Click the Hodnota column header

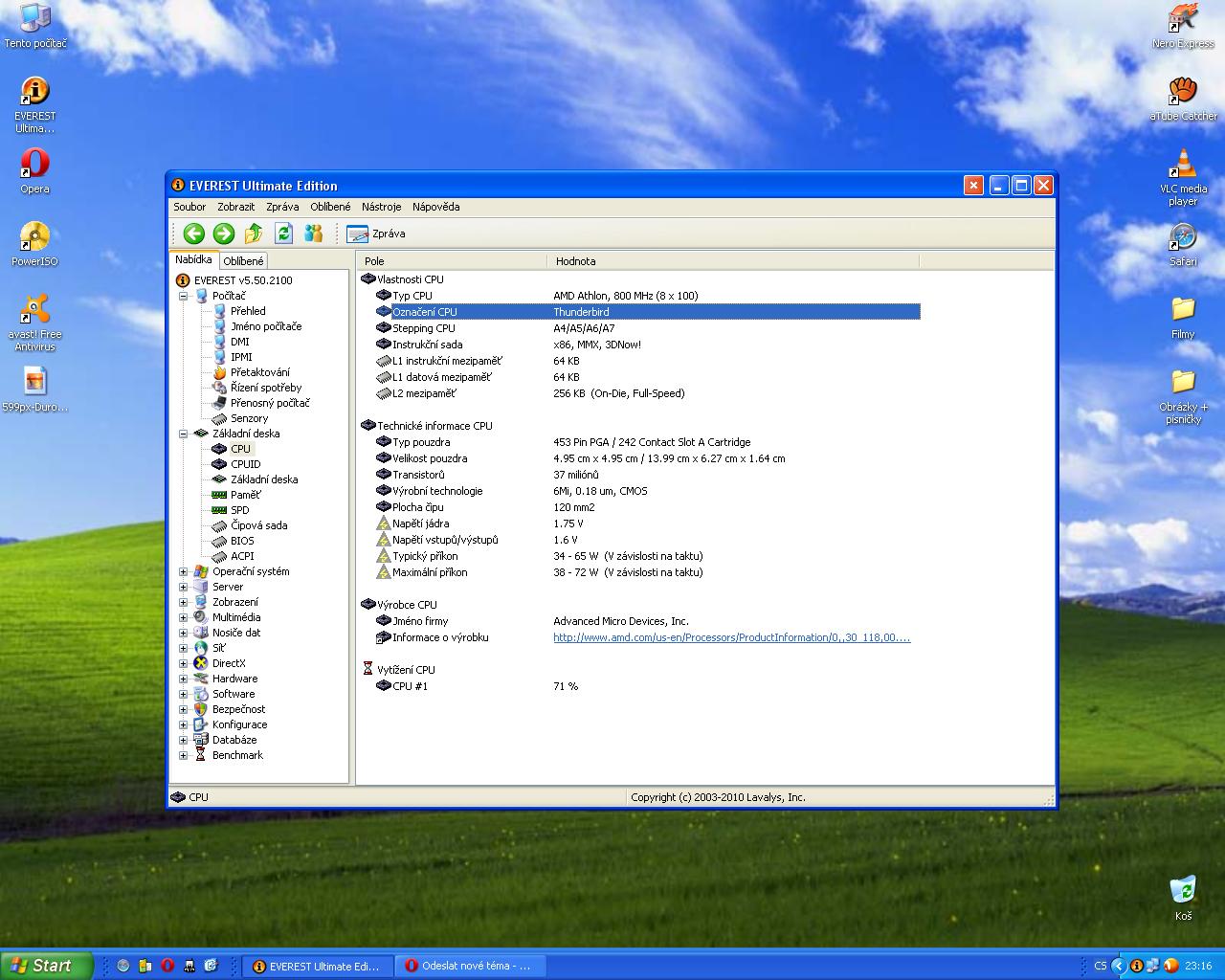click(x=733, y=260)
